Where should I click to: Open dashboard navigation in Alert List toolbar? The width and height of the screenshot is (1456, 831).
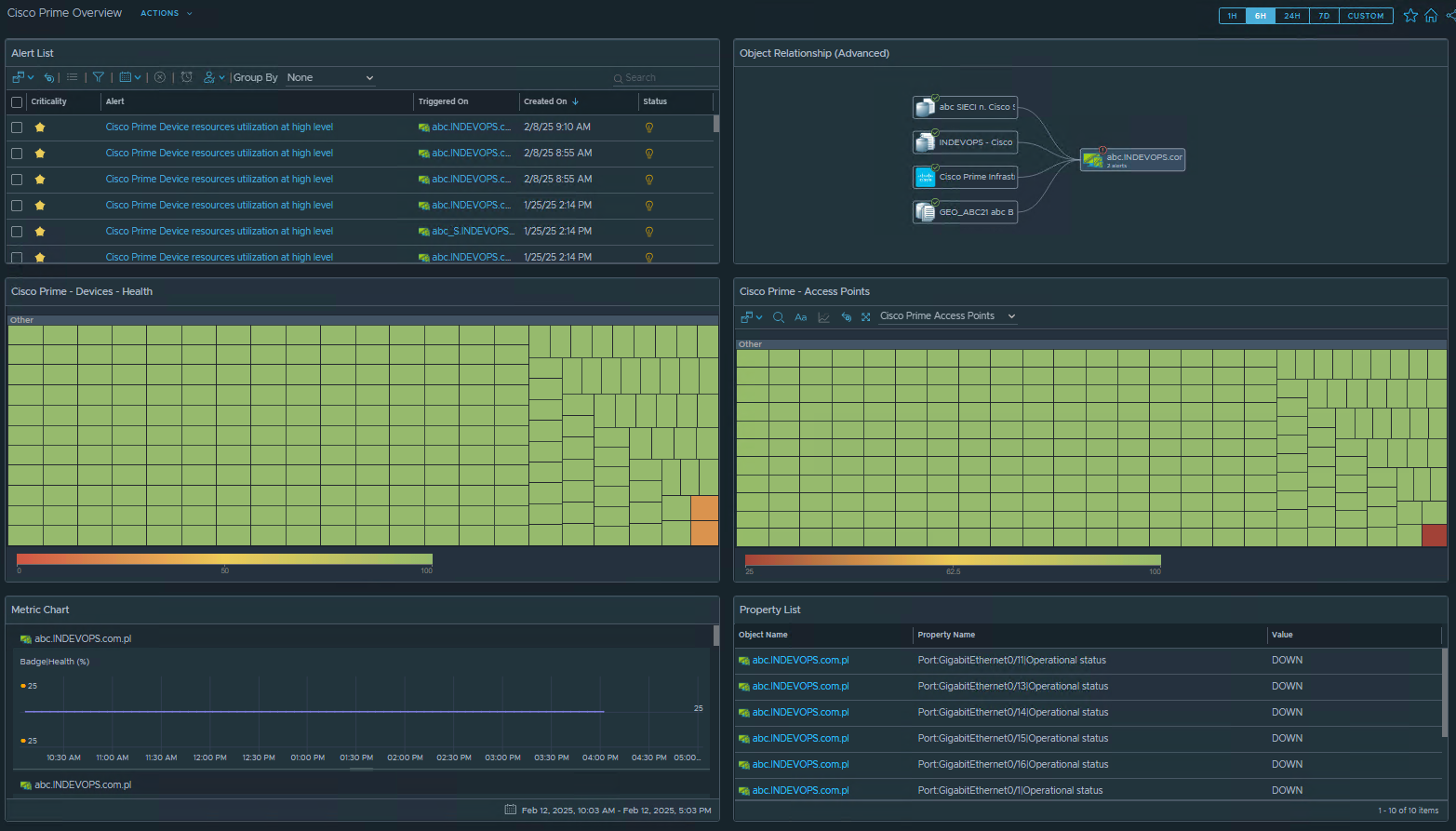[x=19, y=77]
